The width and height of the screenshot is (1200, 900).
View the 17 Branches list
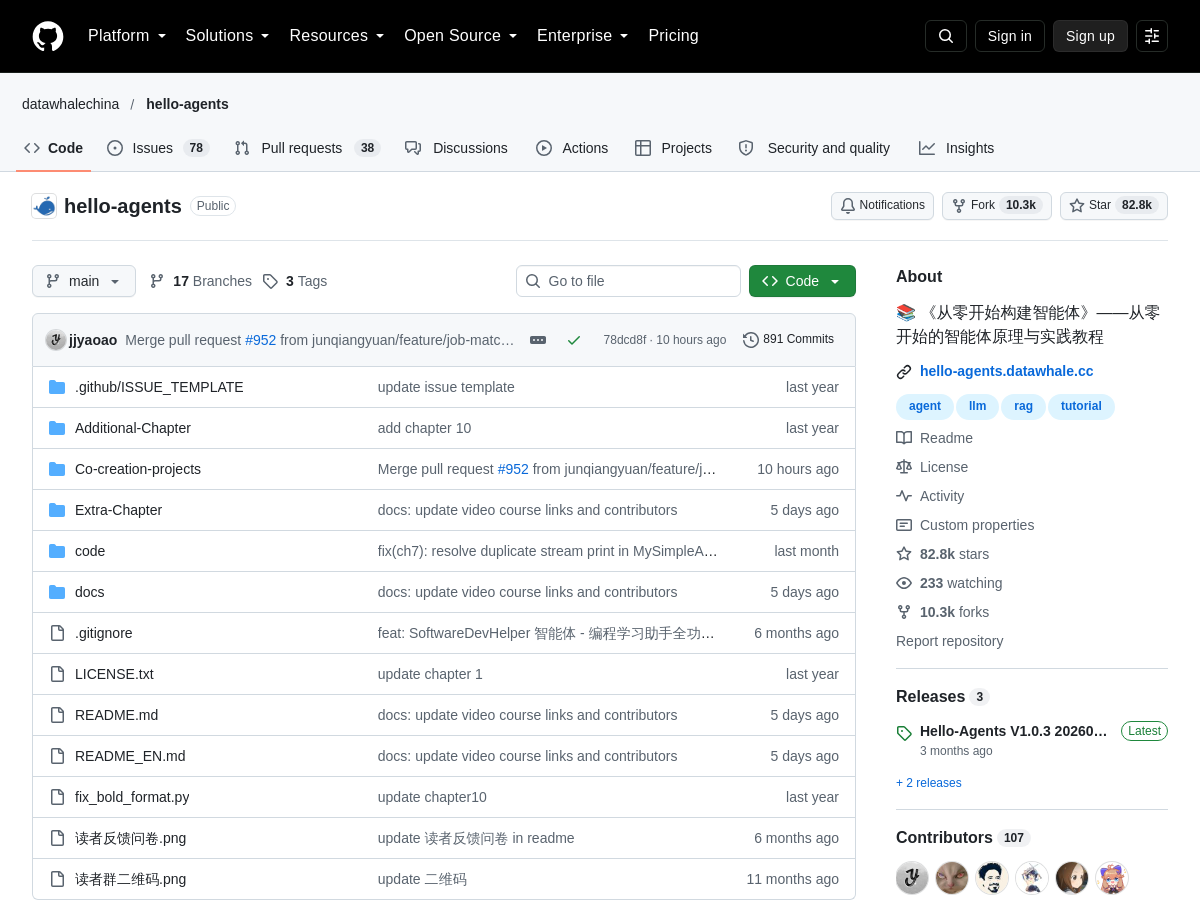click(201, 281)
